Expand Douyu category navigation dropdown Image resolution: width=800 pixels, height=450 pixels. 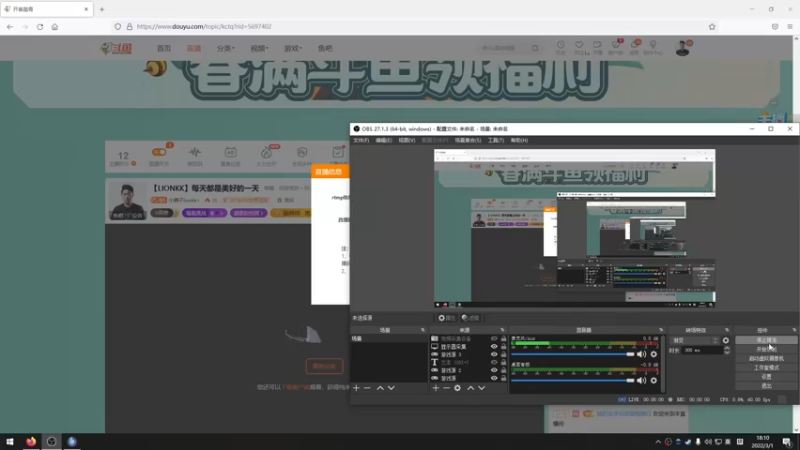click(226, 48)
